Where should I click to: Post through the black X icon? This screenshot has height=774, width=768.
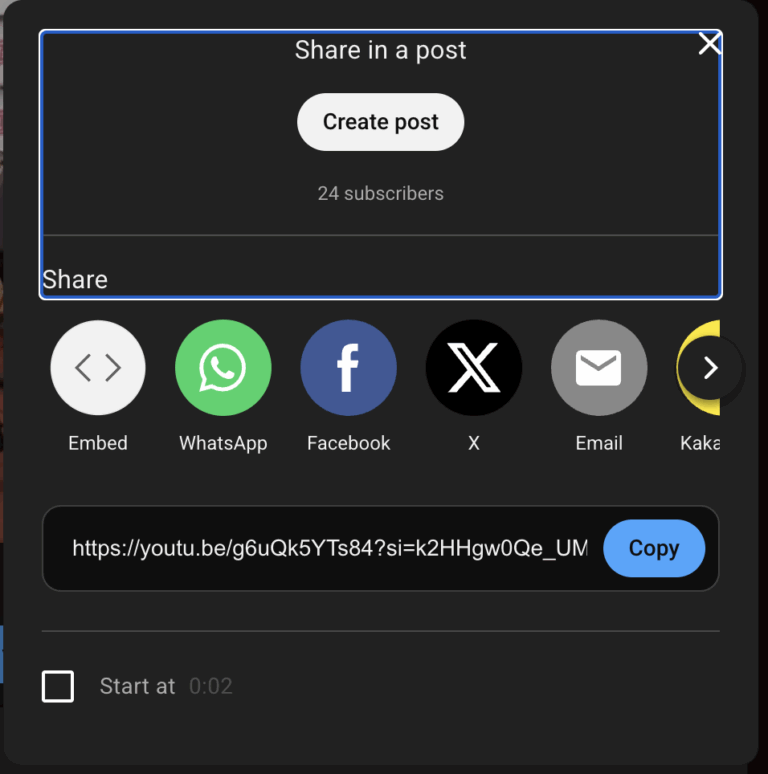474,368
